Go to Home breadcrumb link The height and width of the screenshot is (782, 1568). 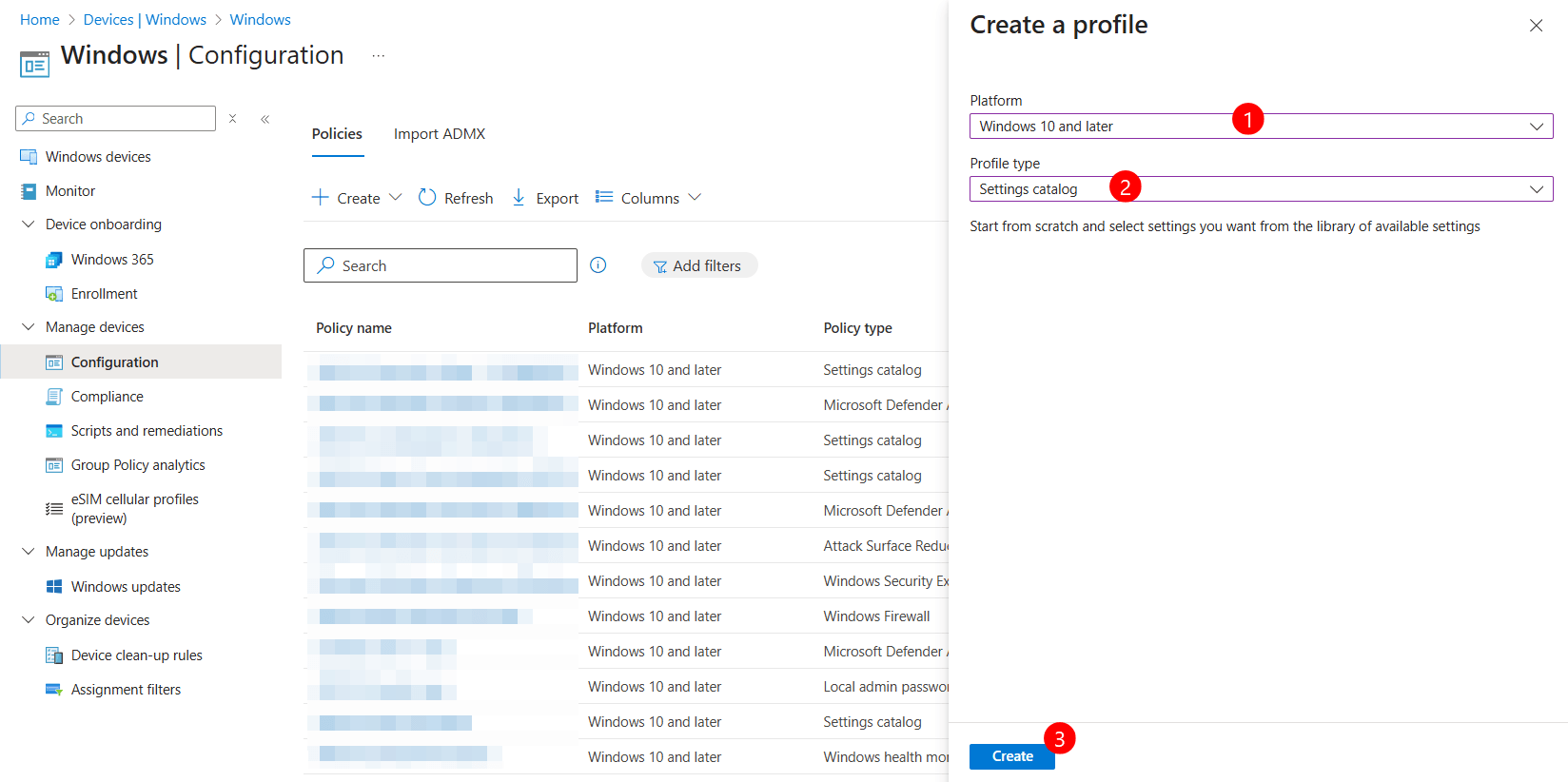(40, 20)
